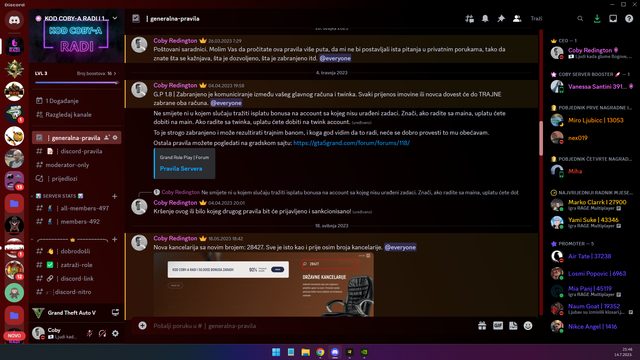Image resolution: width=640 pixels, height=360 pixels.
Task: Open dobrodošli channel
Action: 76,251
